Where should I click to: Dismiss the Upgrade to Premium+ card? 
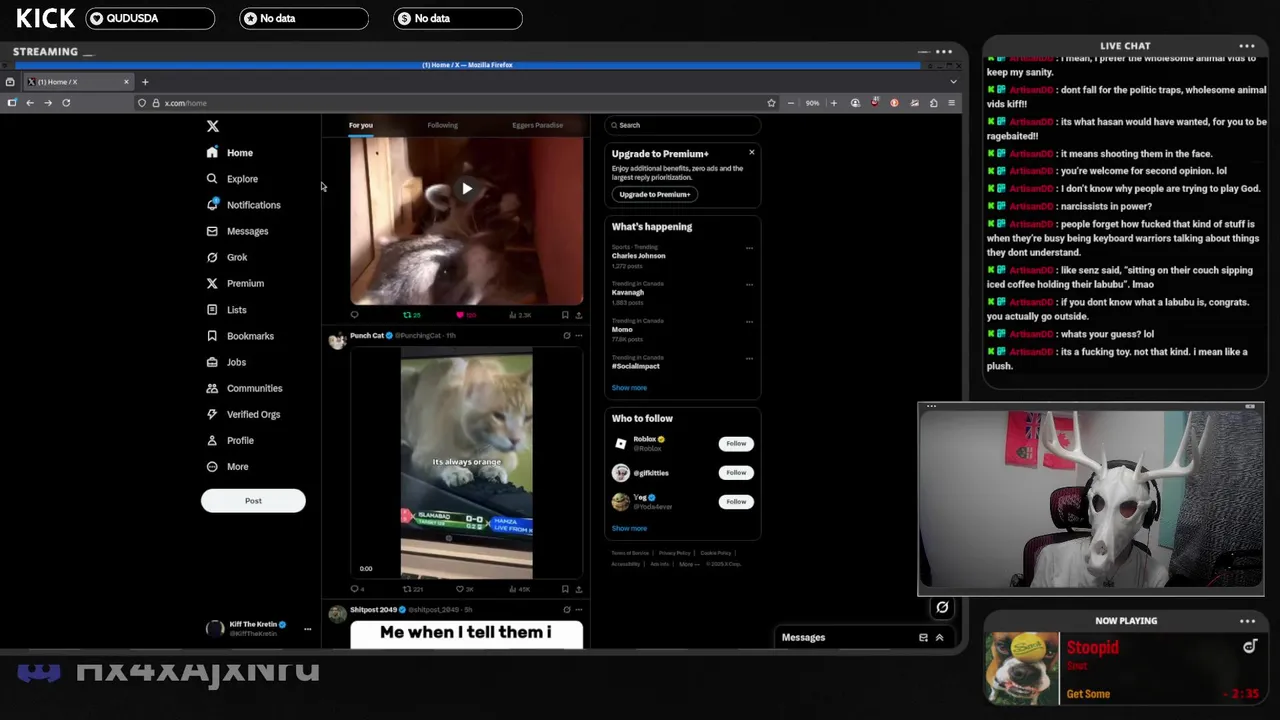click(x=752, y=152)
